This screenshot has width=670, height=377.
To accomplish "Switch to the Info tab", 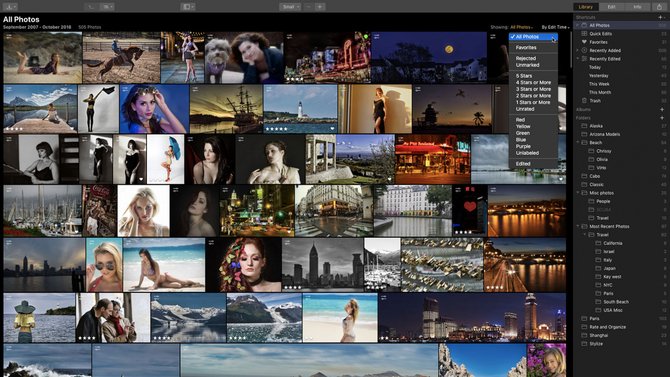I will point(637,7).
